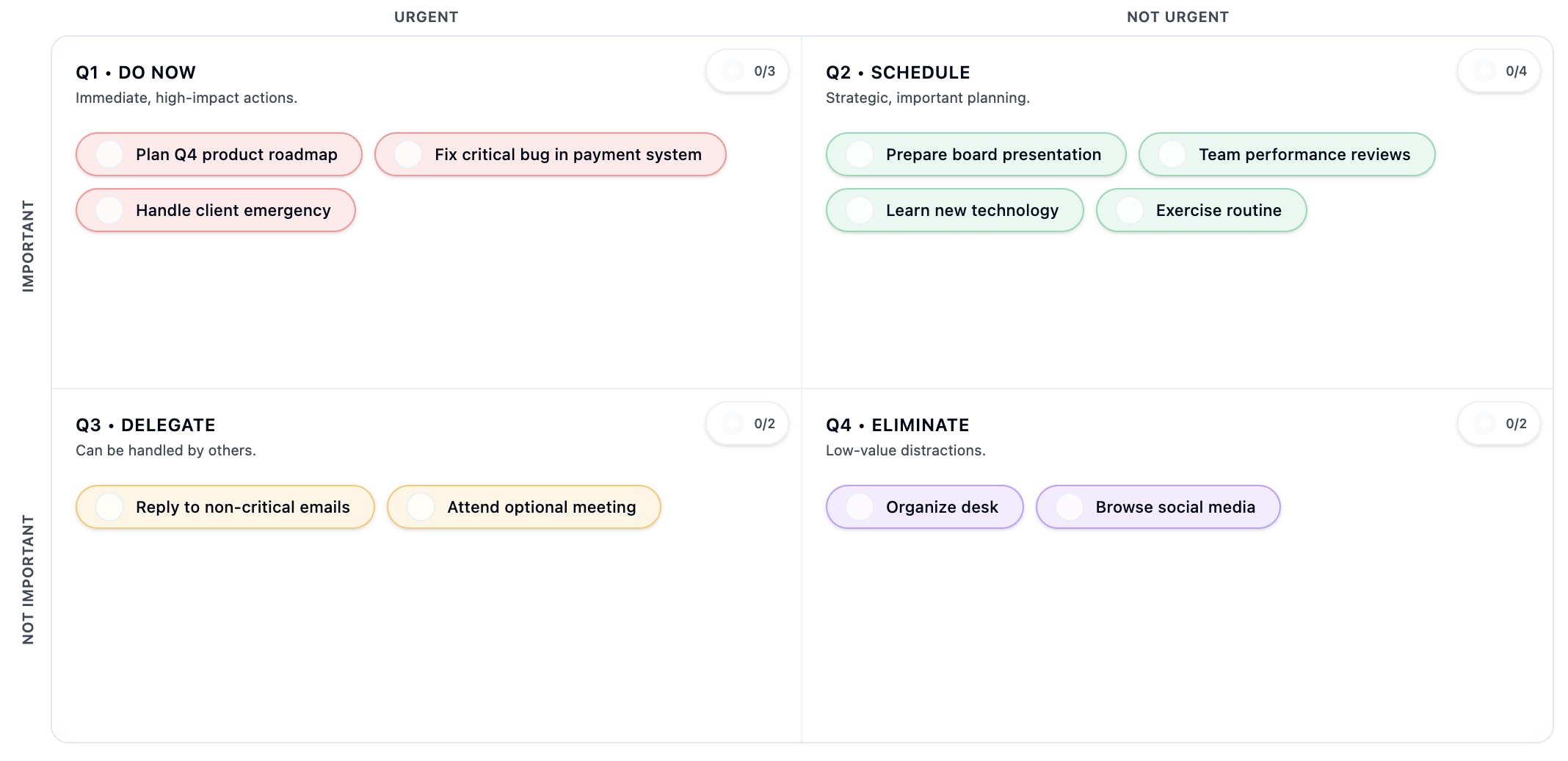Check the 'Handle client emergency' circle
Viewport: 1568px width, 761px height.
(109, 210)
